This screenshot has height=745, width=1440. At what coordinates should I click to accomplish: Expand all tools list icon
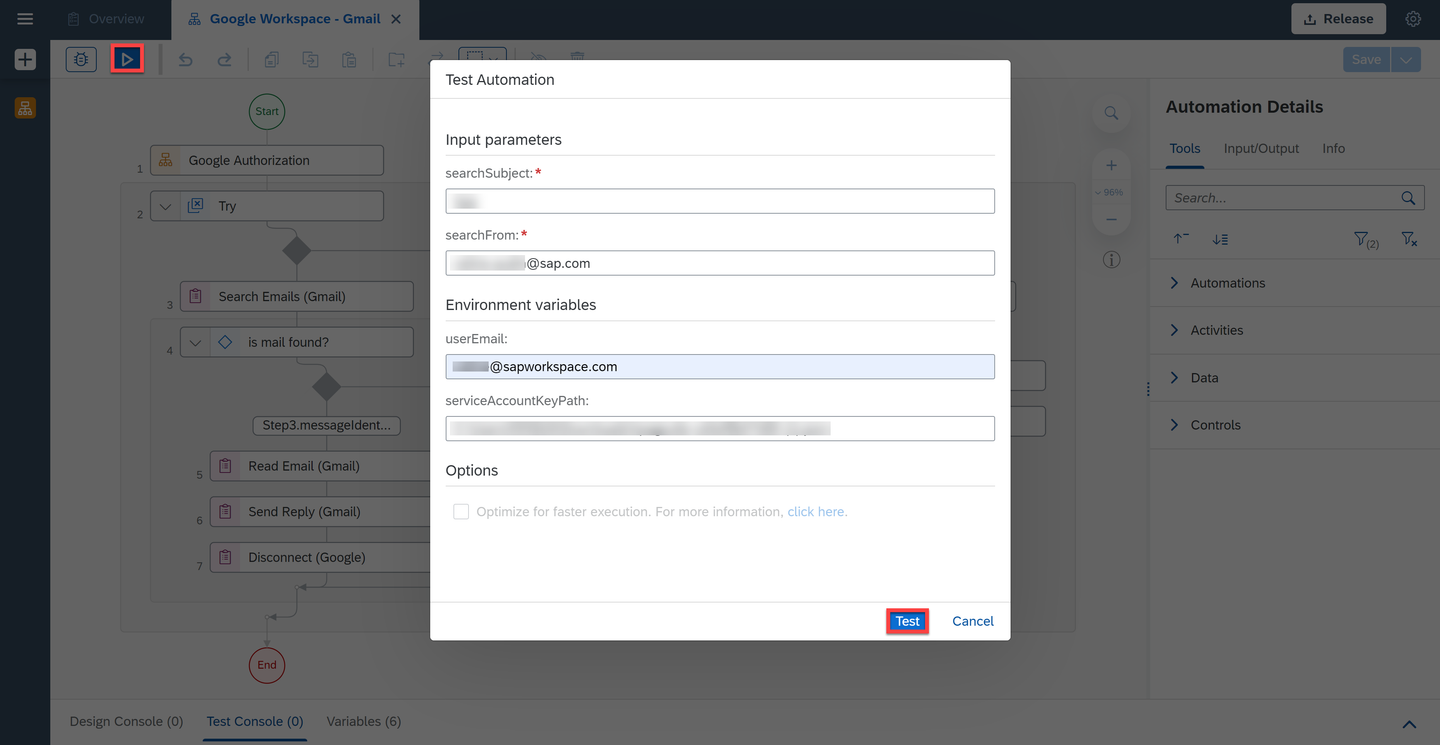point(1220,239)
